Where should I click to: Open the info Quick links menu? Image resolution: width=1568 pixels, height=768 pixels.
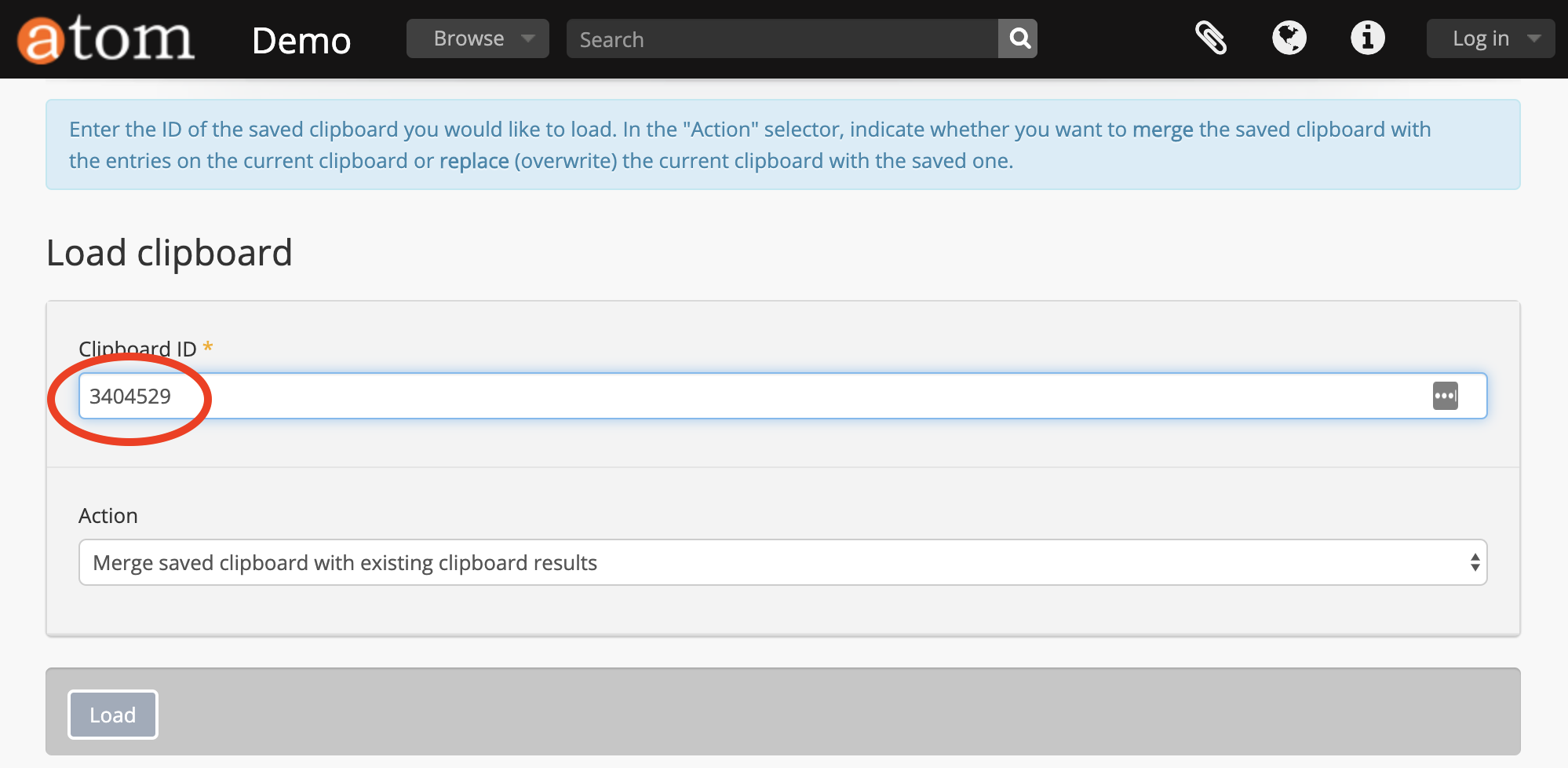pos(1367,38)
